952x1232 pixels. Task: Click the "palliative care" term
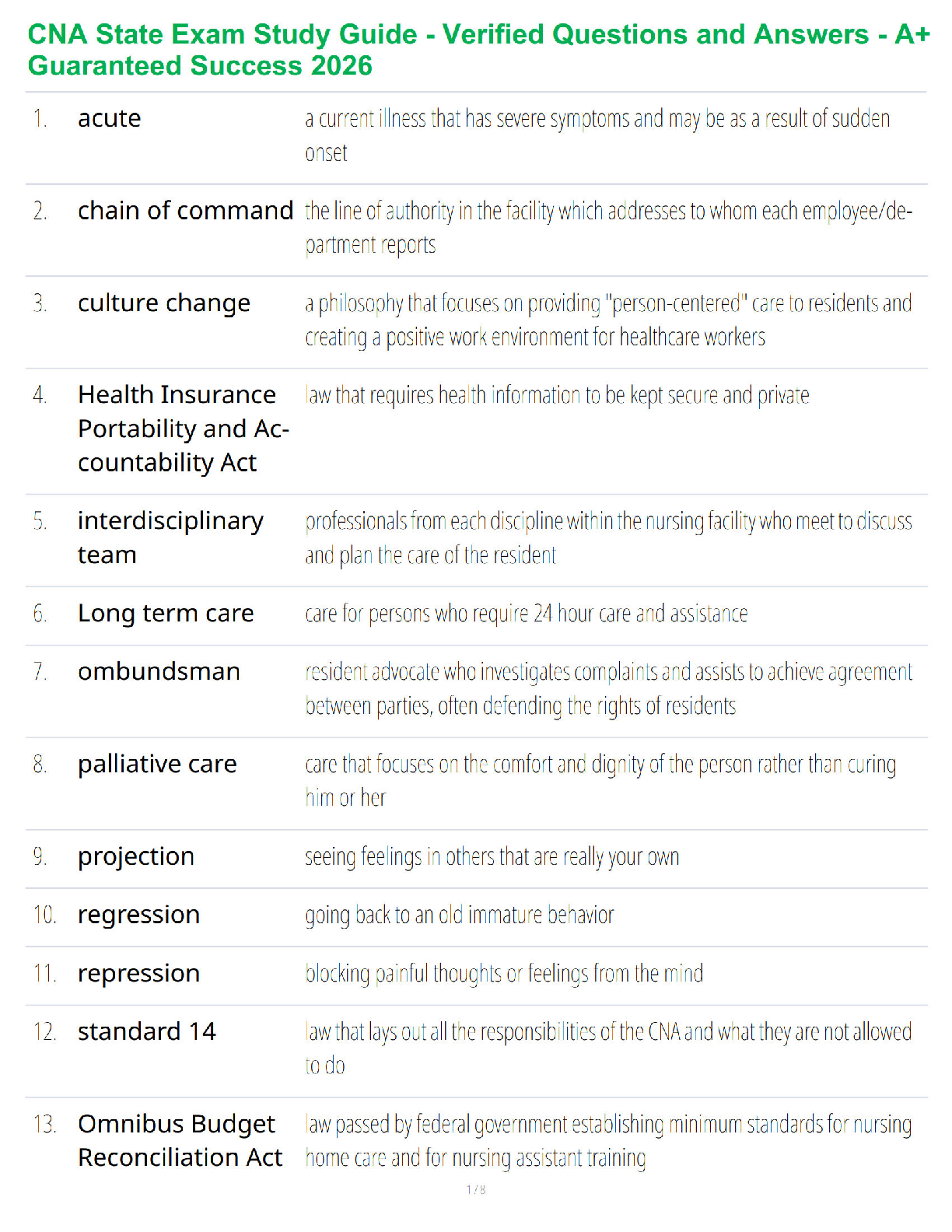(157, 765)
